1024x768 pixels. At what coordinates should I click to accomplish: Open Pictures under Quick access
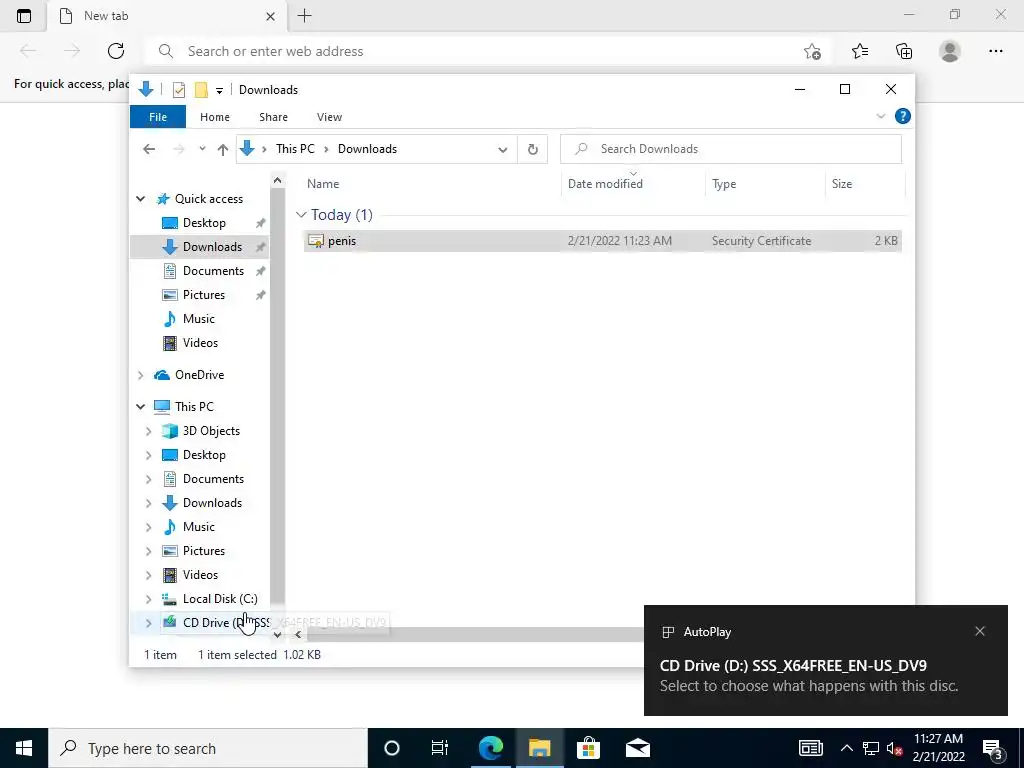pyautogui.click(x=203, y=295)
